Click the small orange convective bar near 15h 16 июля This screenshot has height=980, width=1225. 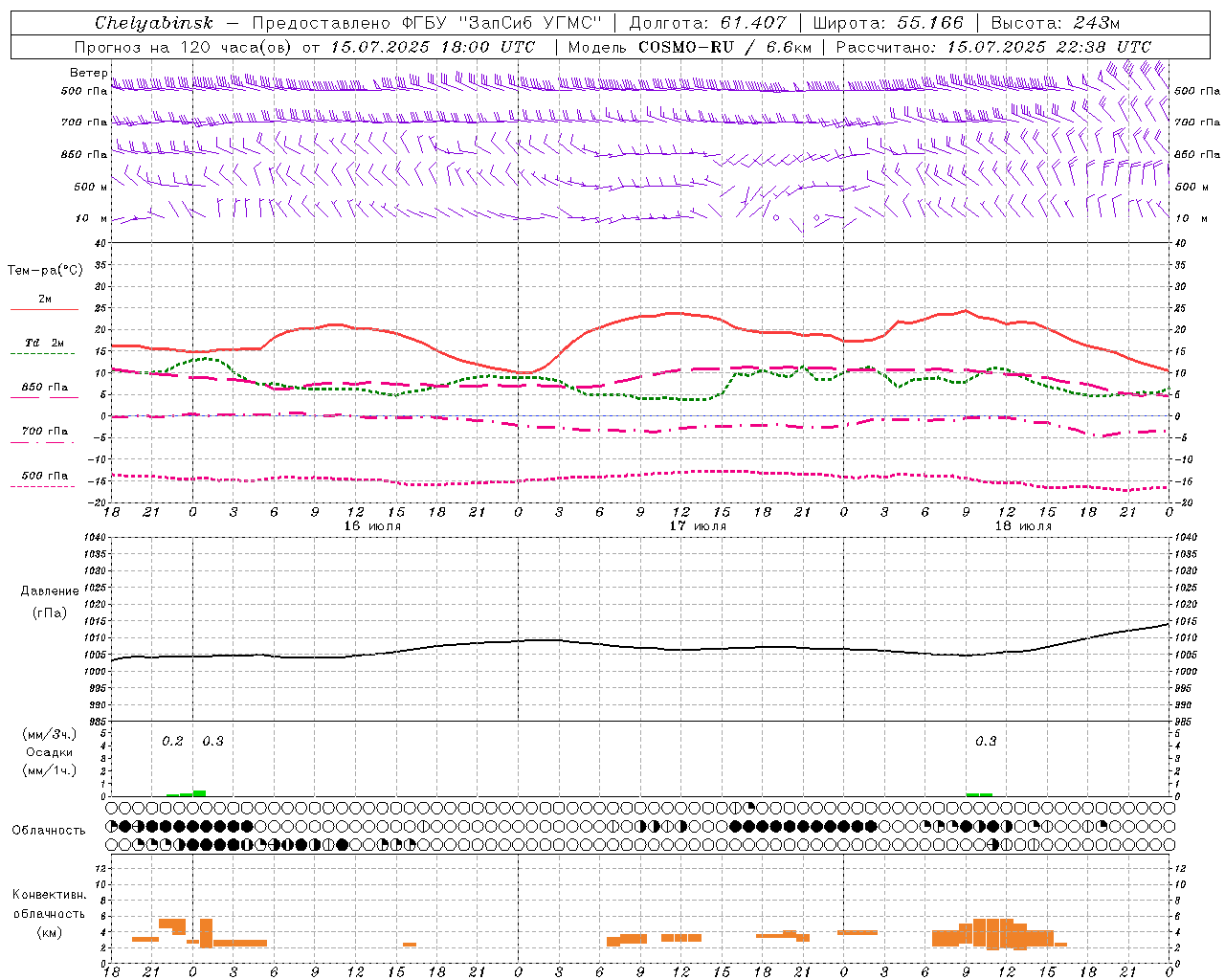click(410, 945)
